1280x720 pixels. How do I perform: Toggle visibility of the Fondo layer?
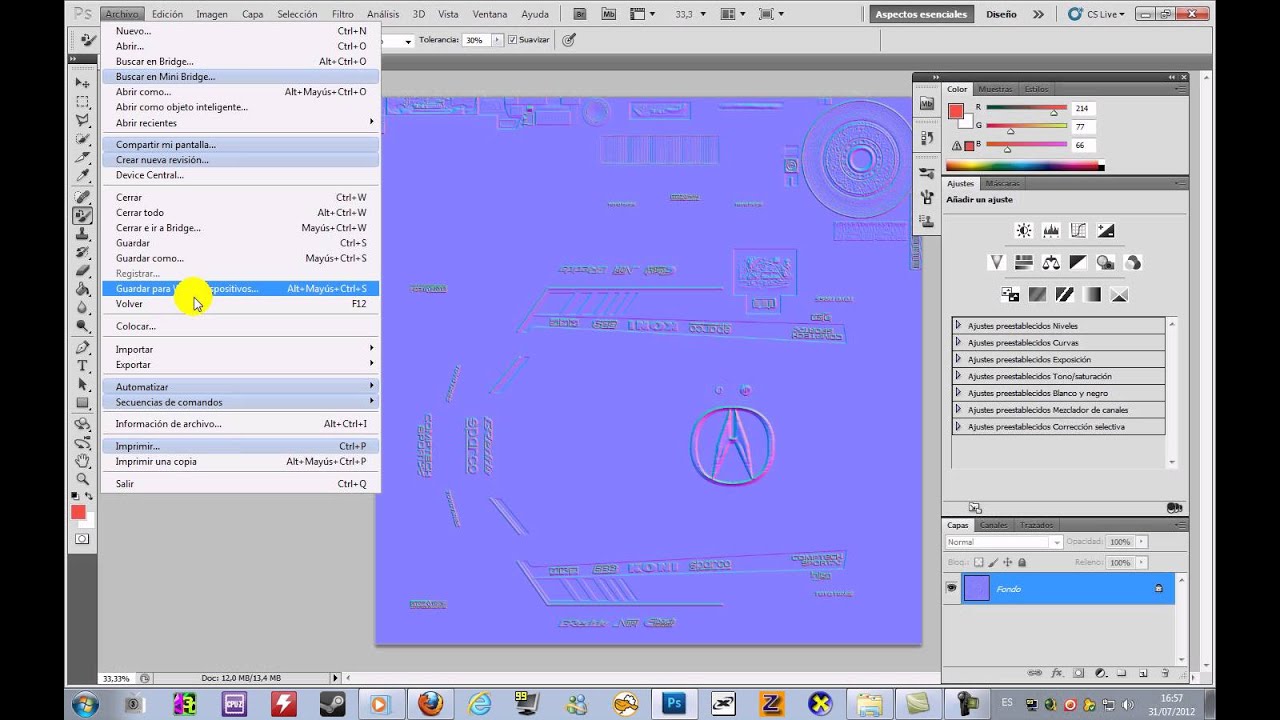coord(952,589)
